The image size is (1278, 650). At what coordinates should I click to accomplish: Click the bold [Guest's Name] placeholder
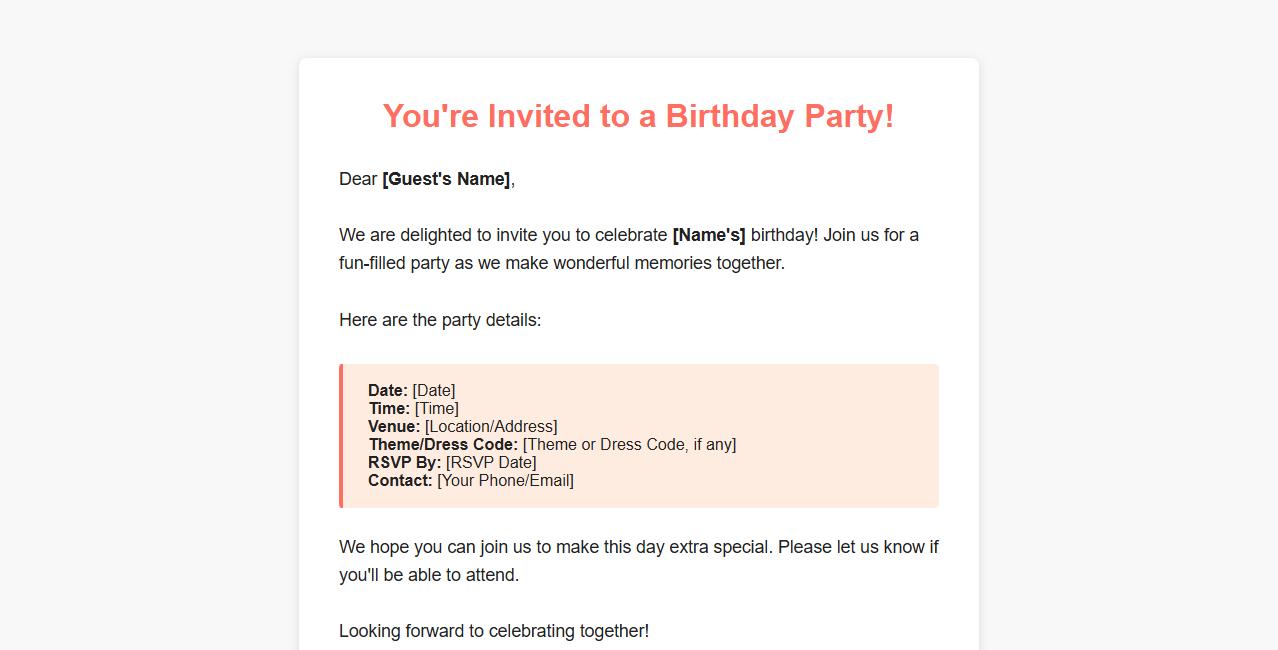point(446,179)
